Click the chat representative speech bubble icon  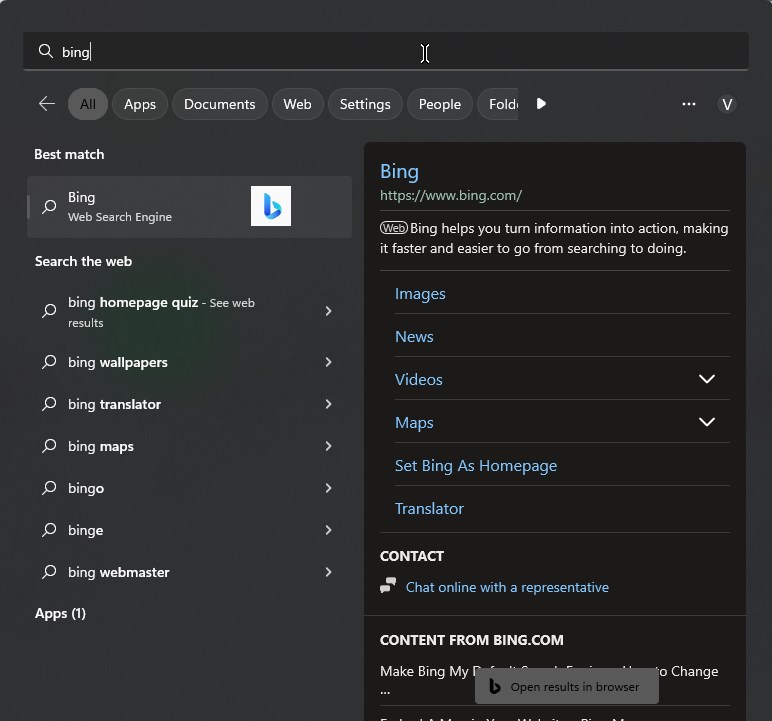tap(388, 587)
